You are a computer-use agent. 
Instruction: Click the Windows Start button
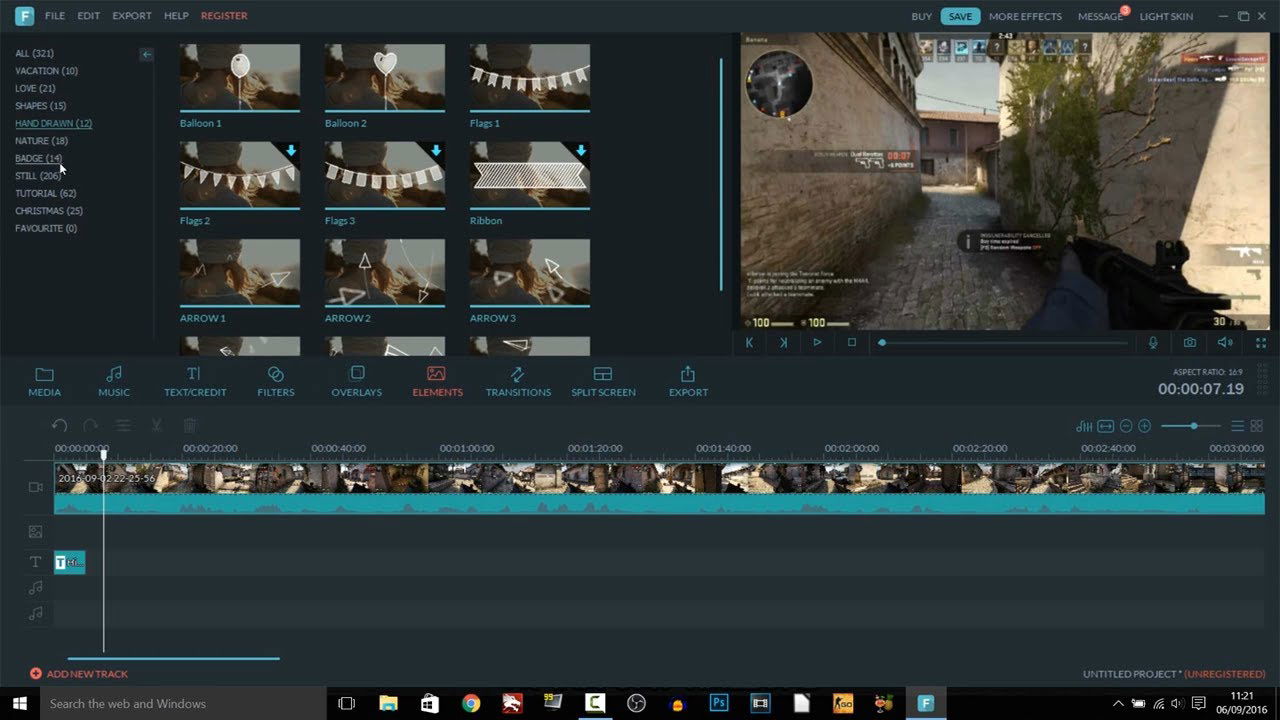pos(19,703)
